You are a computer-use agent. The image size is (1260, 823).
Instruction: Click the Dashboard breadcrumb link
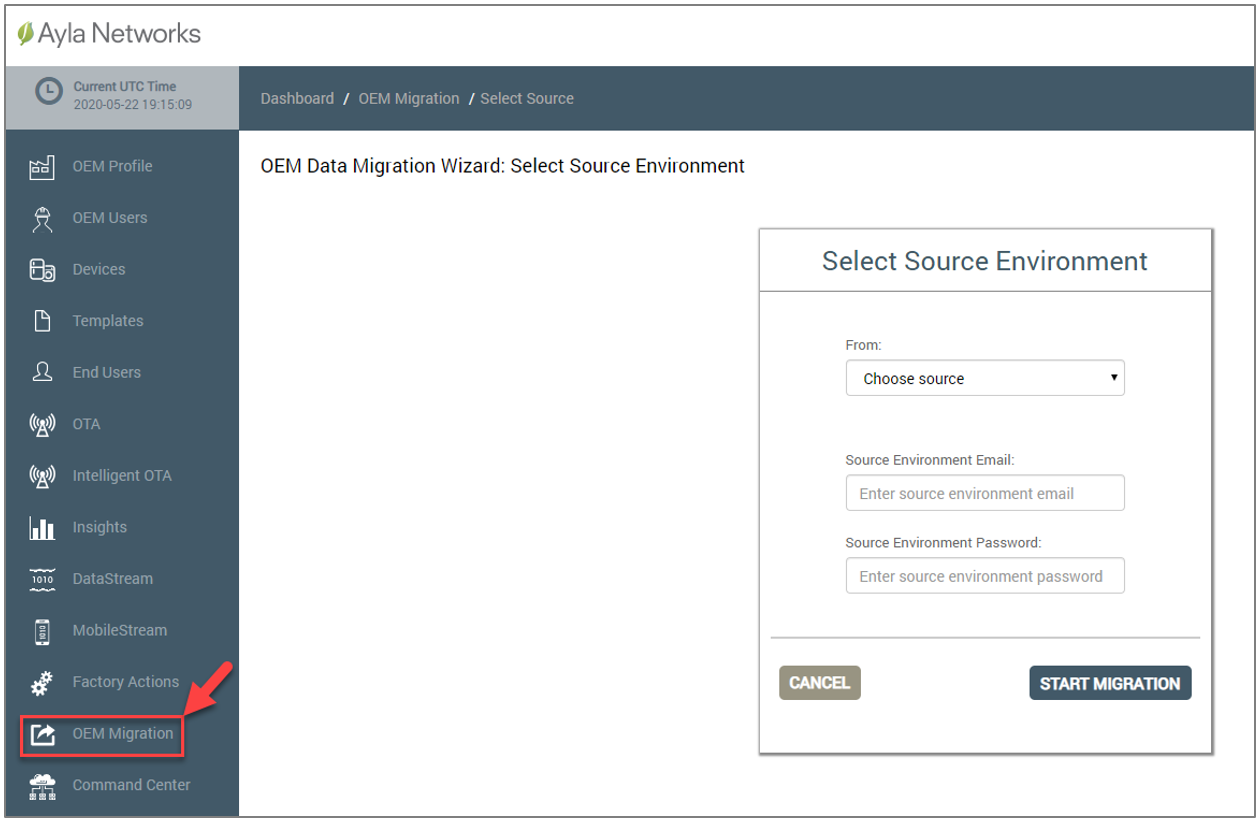(x=297, y=98)
